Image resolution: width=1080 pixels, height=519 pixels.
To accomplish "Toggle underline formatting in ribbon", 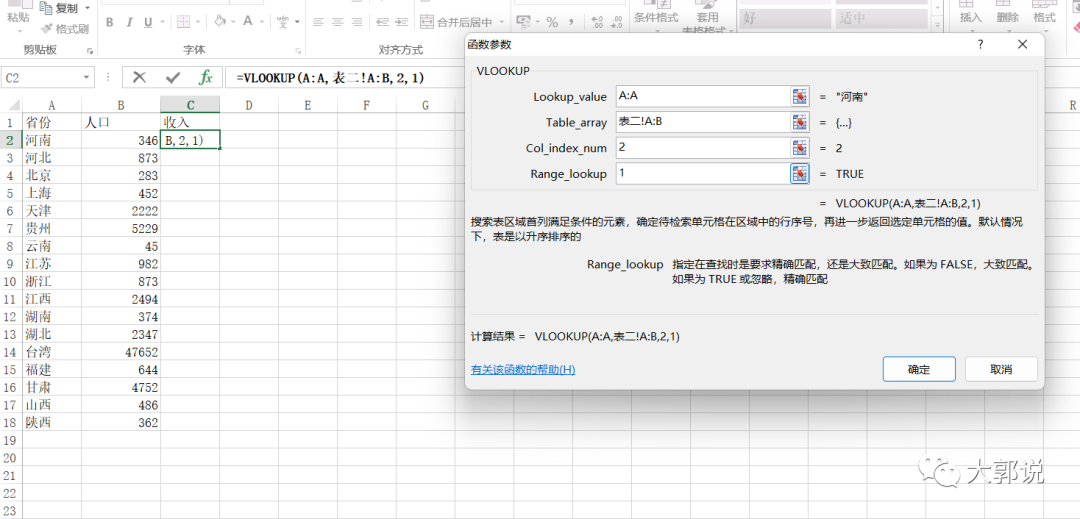I will point(148,22).
